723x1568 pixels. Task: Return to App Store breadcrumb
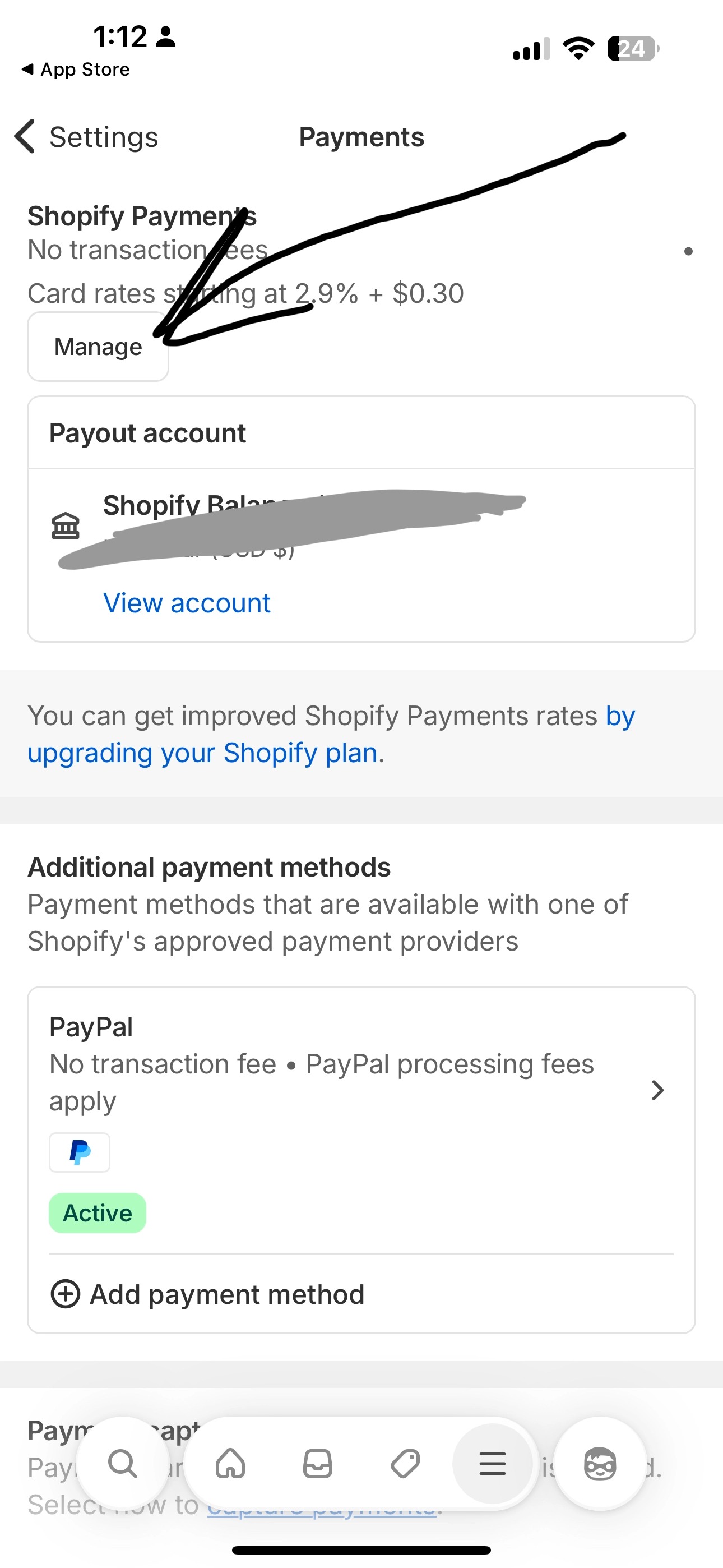tap(76, 70)
